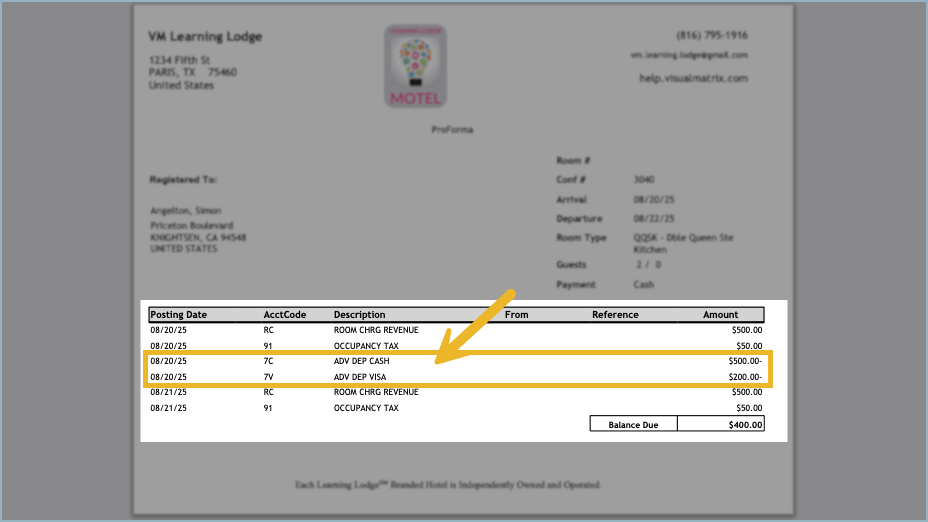Click the Learning Lodge Motel logo

pos(415,66)
